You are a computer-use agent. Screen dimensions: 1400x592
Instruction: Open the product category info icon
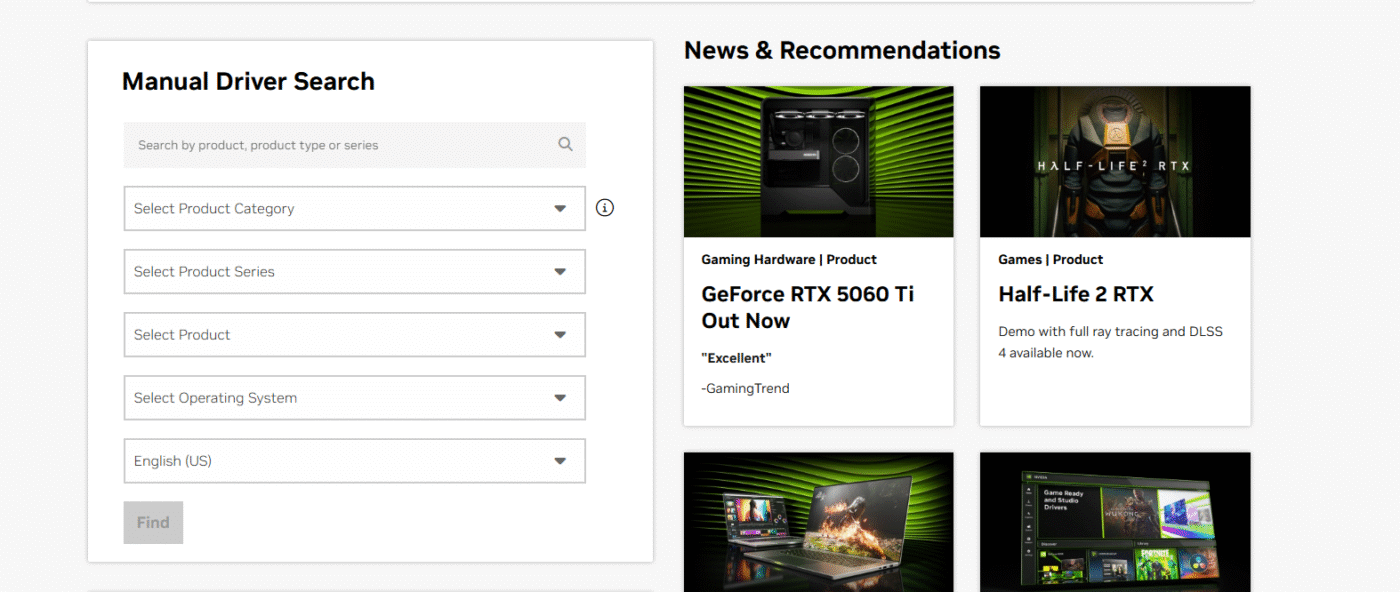[605, 208]
